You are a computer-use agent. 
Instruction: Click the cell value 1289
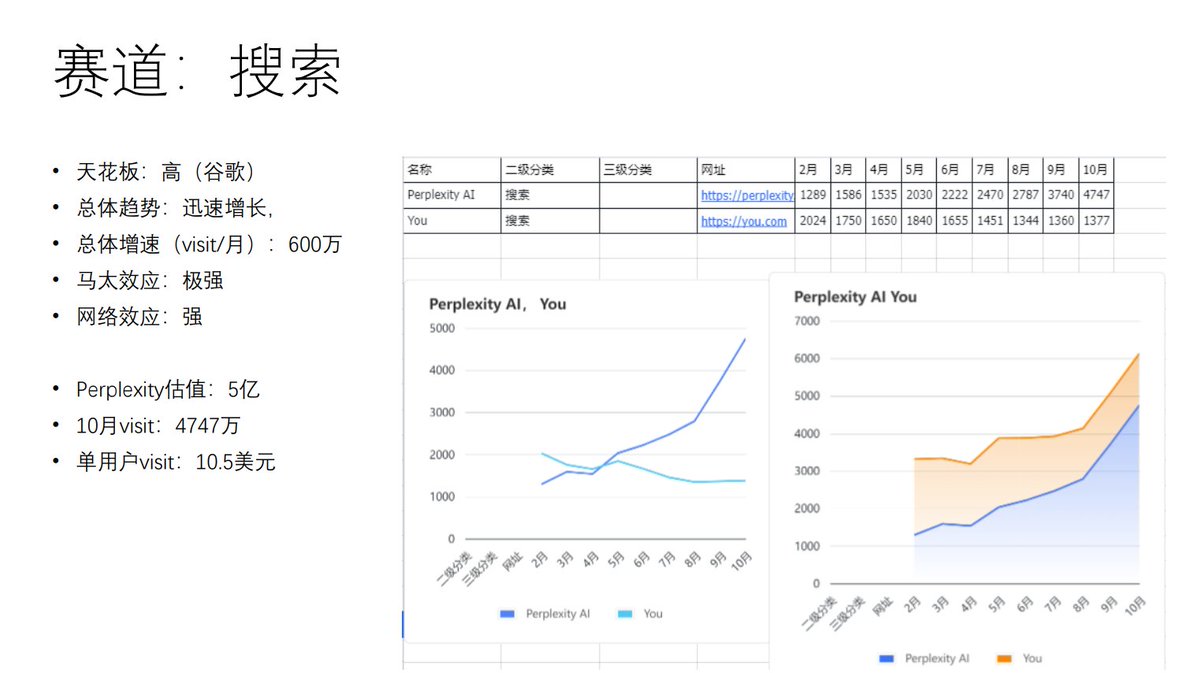pos(813,195)
